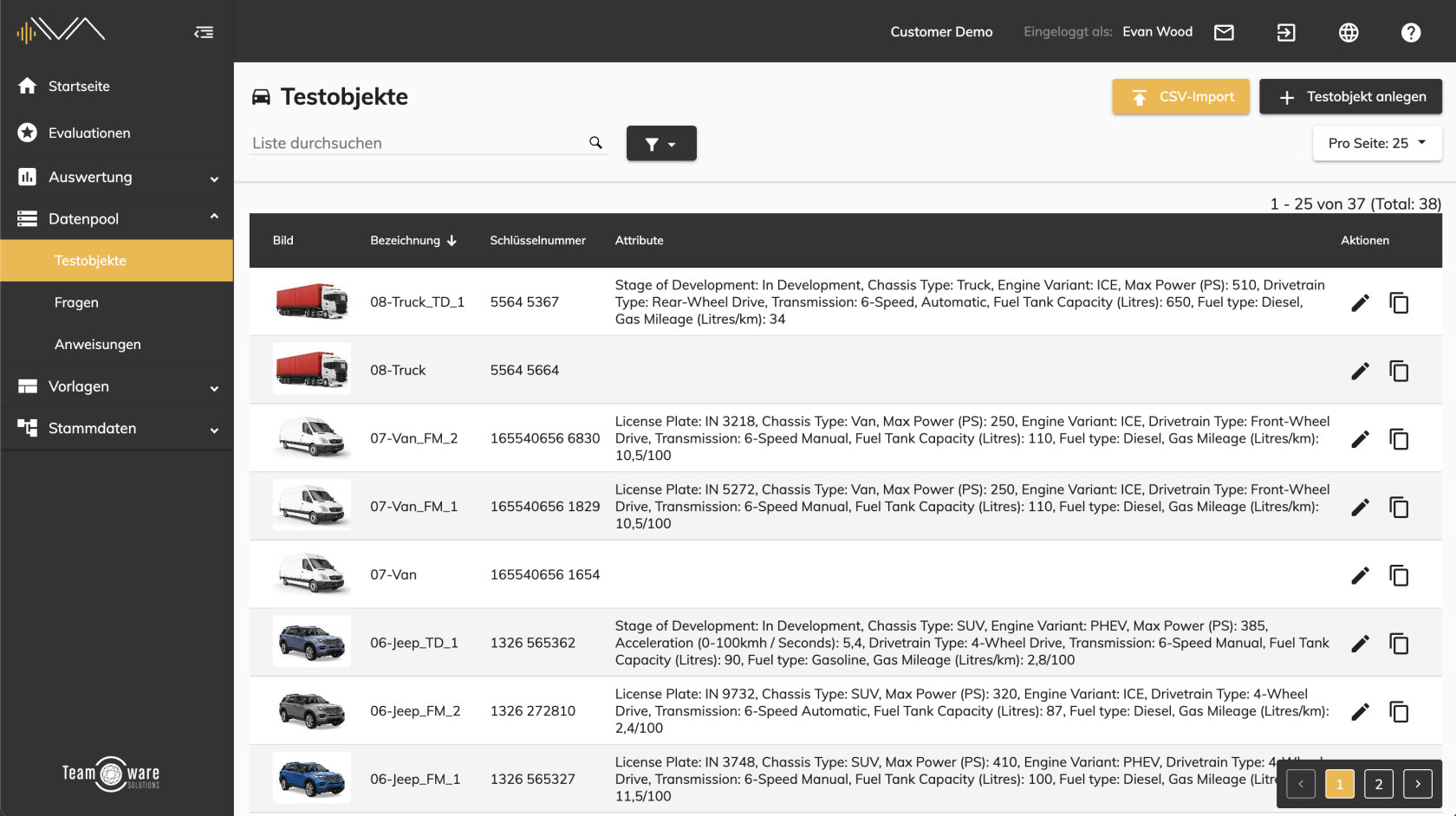Click pagination next page arrow

tap(1418, 784)
